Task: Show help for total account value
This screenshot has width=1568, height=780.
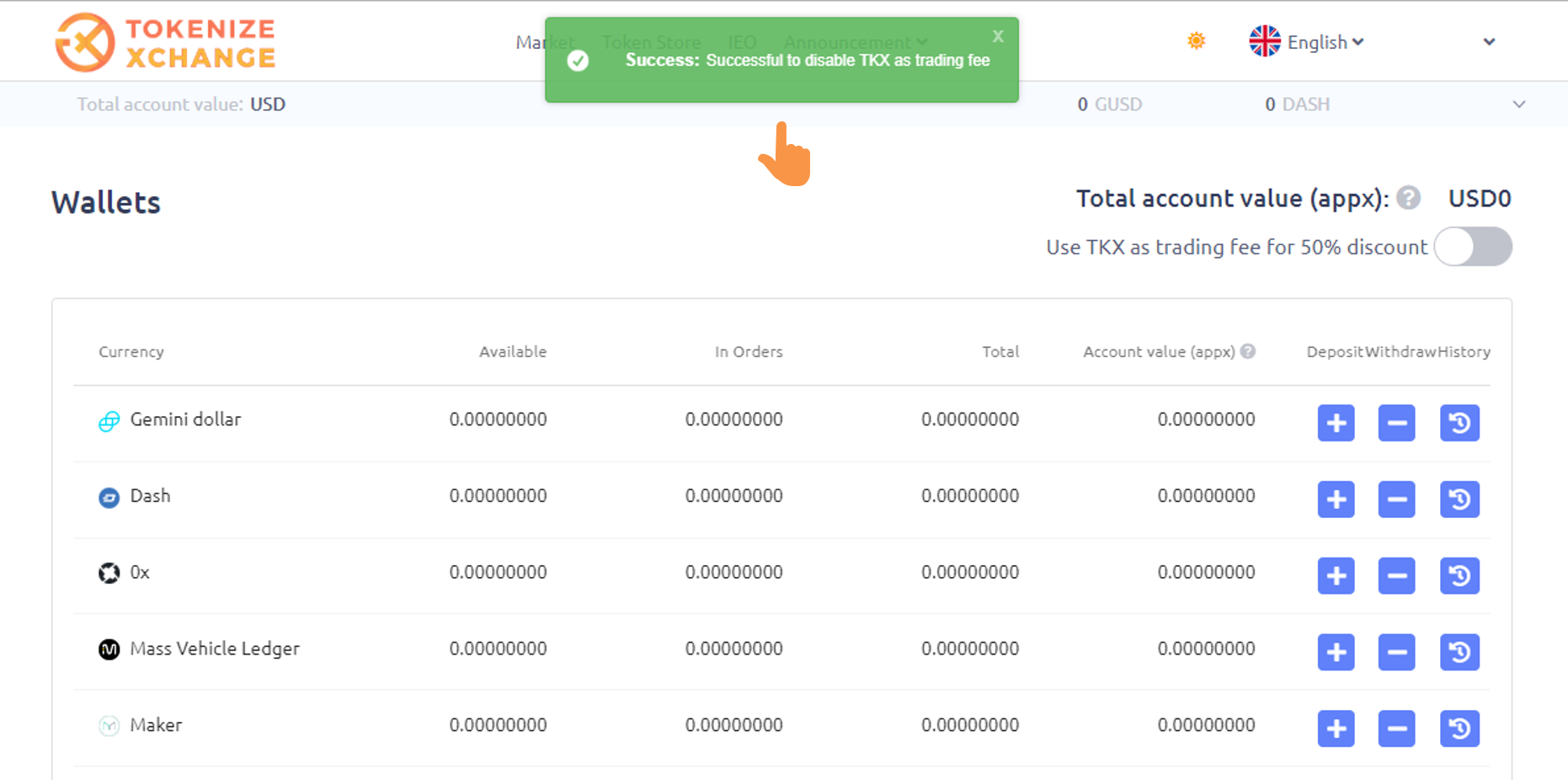Action: pos(1408,198)
